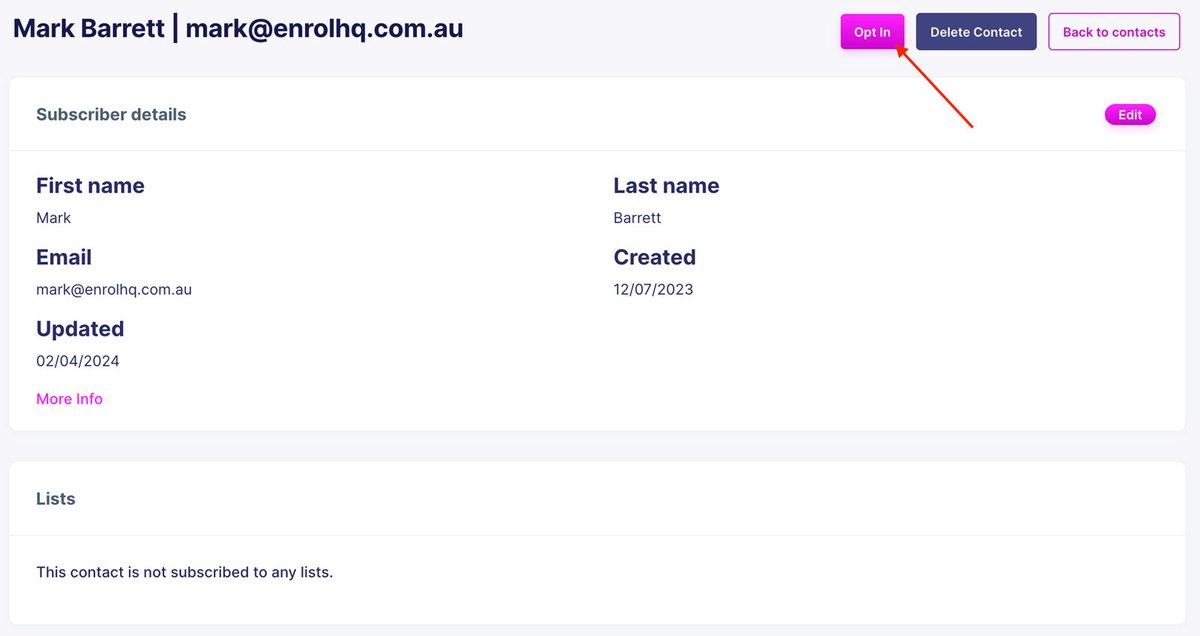
Task: Edit the subscriber details
Action: click(x=1129, y=115)
